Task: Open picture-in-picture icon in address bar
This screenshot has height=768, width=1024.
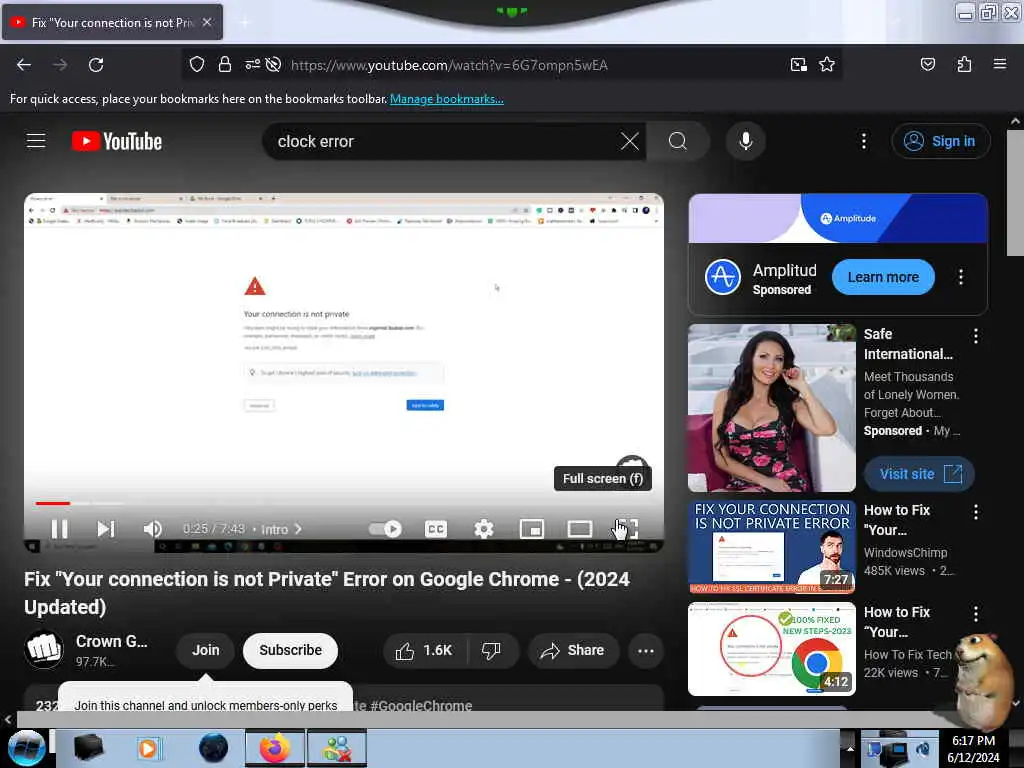Action: (x=798, y=64)
